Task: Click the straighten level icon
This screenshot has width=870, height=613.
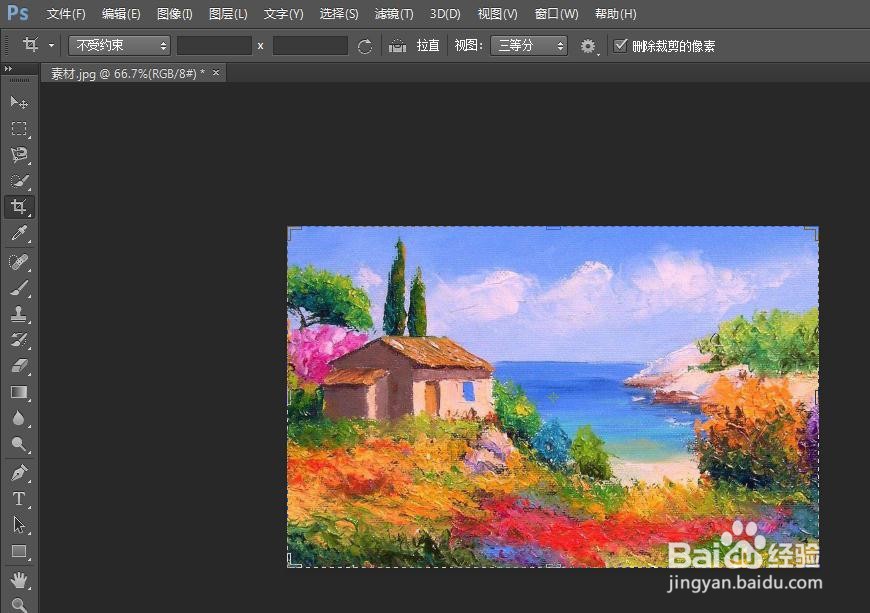Action: coord(397,46)
